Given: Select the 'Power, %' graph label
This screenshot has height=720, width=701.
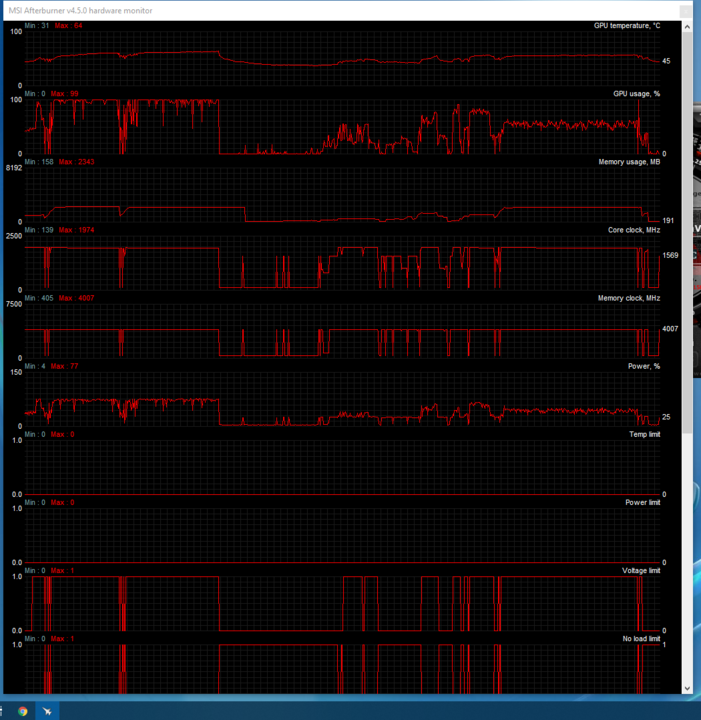Looking at the screenshot, I should [x=644, y=366].
